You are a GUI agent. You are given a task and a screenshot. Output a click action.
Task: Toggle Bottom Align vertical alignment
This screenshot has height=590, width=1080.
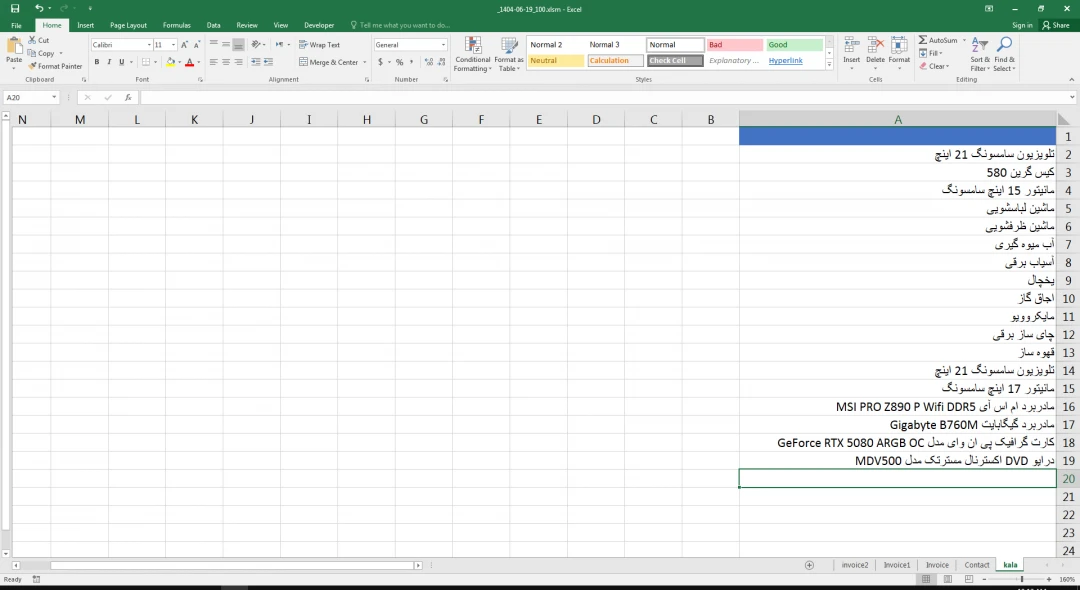pyautogui.click(x=238, y=45)
